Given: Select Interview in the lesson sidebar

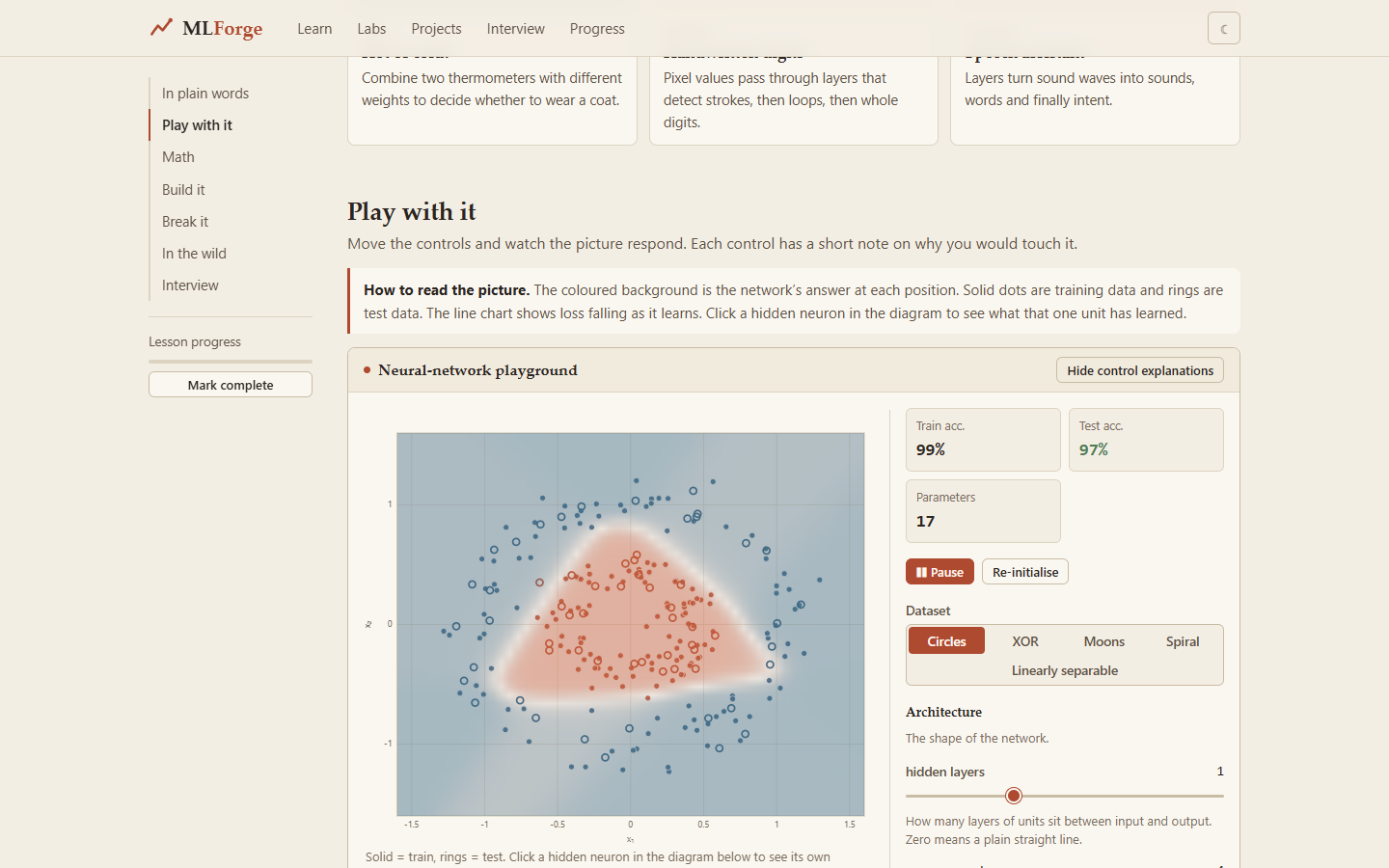Looking at the screenshot, I should [190, 285].
